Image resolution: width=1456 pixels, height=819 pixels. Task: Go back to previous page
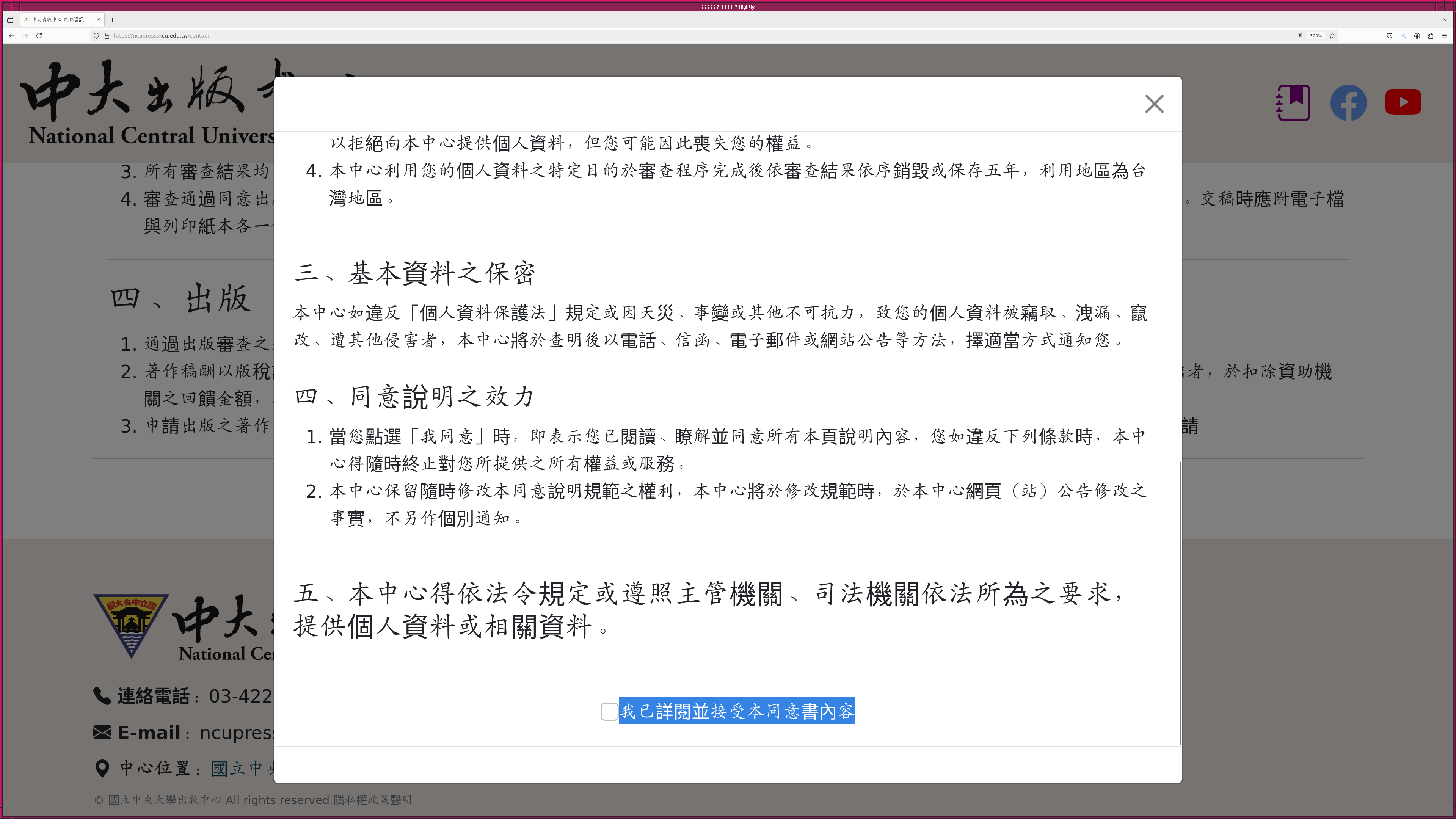coord(11,36)
